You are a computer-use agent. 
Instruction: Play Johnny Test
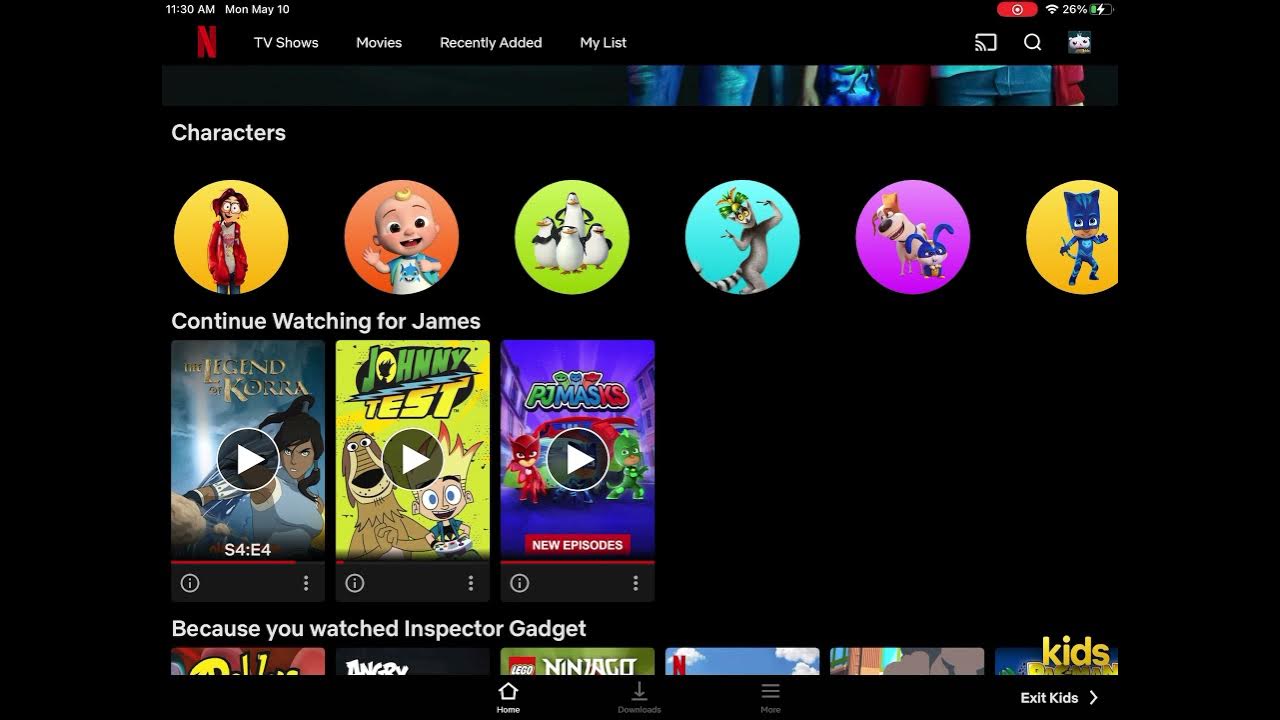[x=413, y=459]
